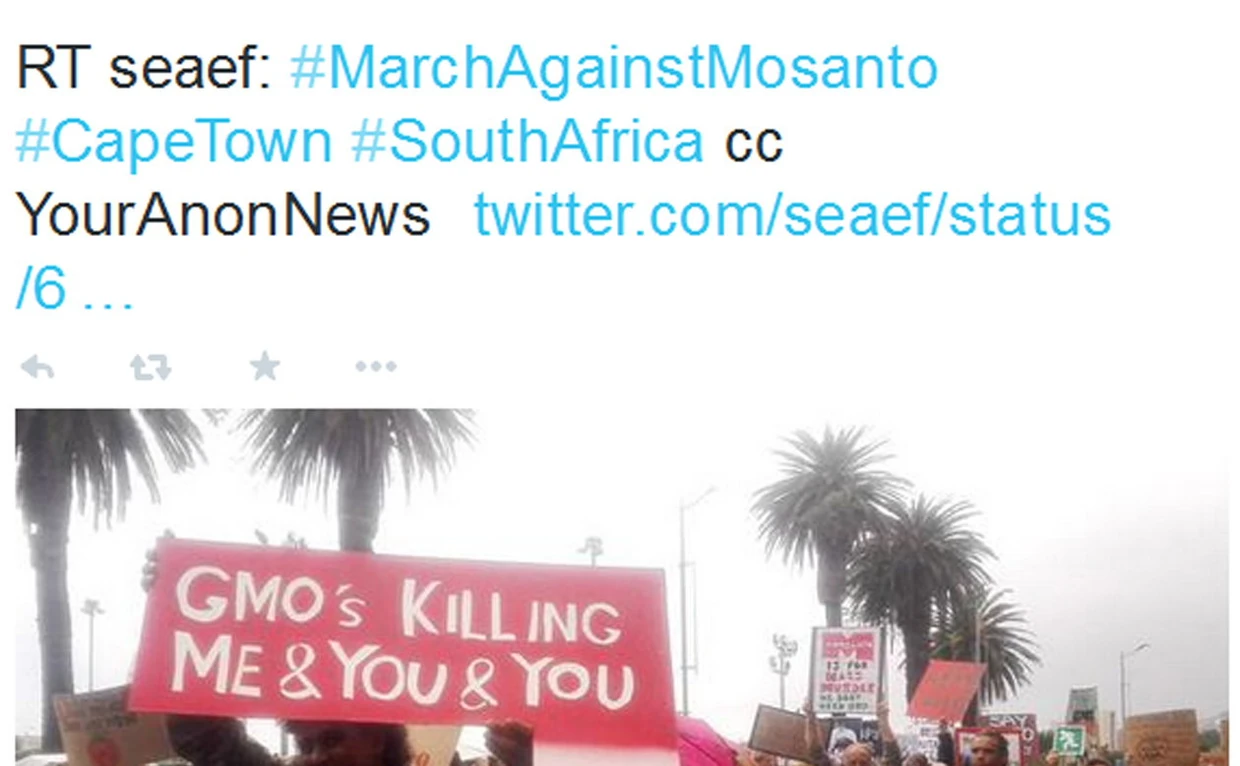
Task: Open the more options ellipsis icon
Action: point(376,367)
